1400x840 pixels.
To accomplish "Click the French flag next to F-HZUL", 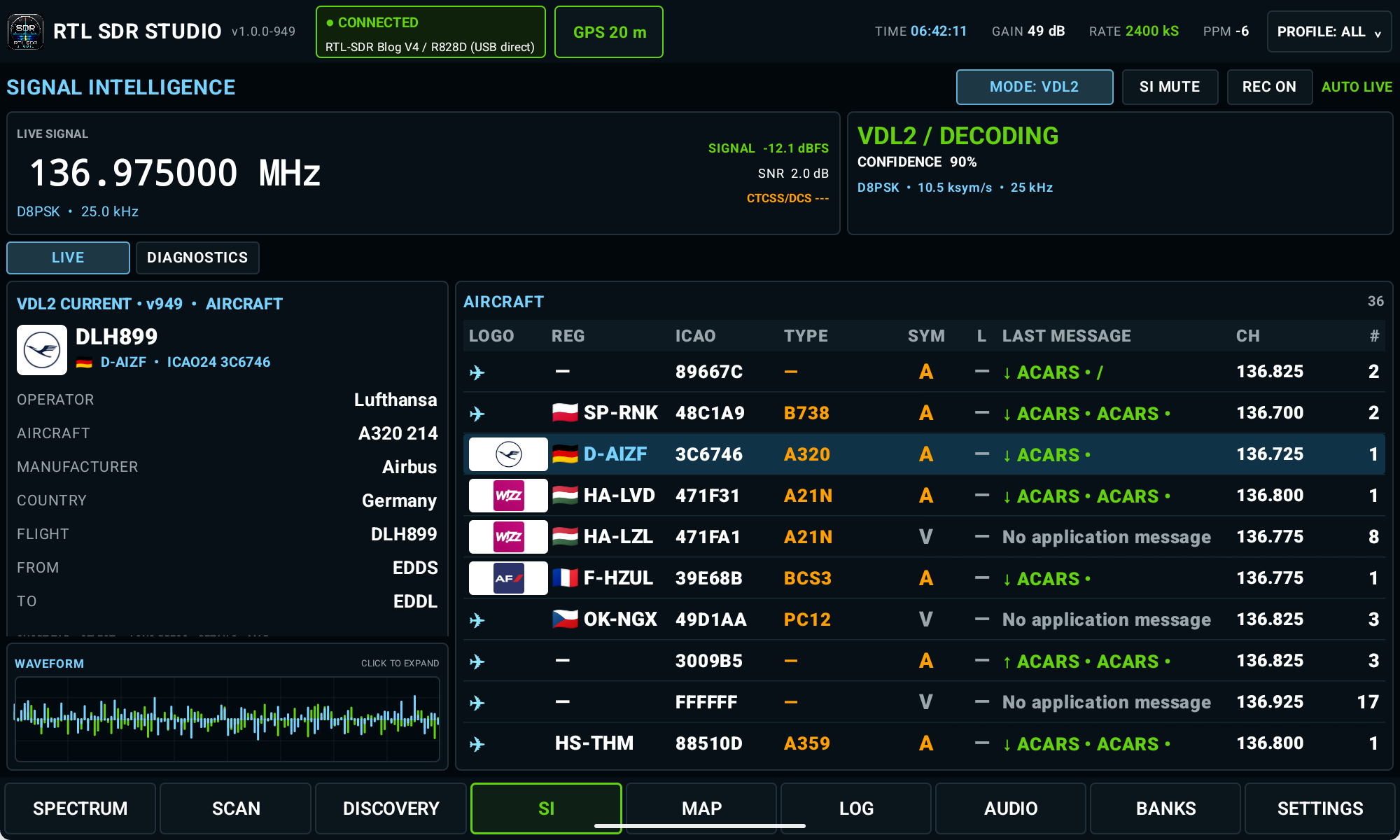I will 565,578.
